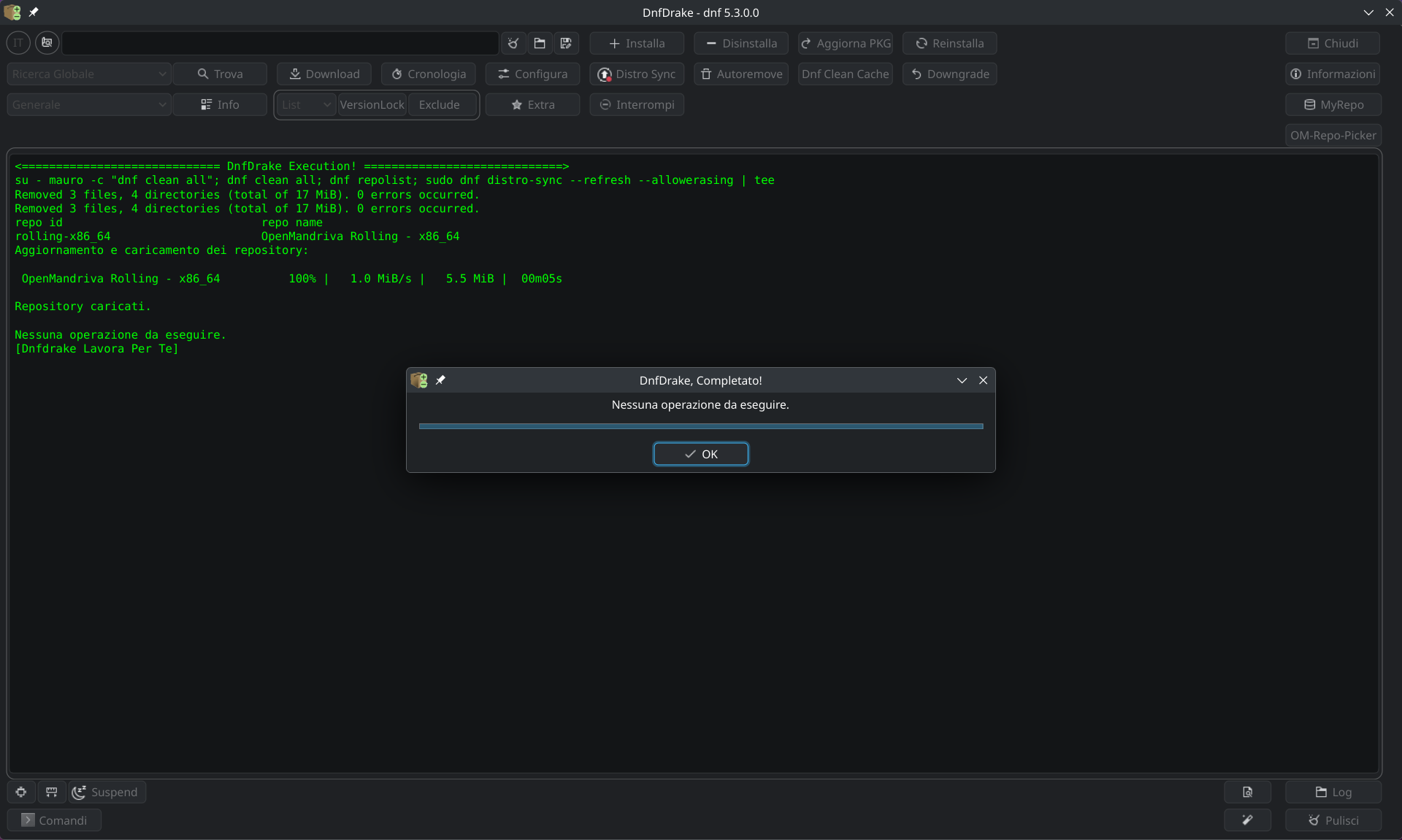The width and height of the screenshot is (1402, 840).
Task: Click the IT language round icon
Action: click(x=18, y=43)
